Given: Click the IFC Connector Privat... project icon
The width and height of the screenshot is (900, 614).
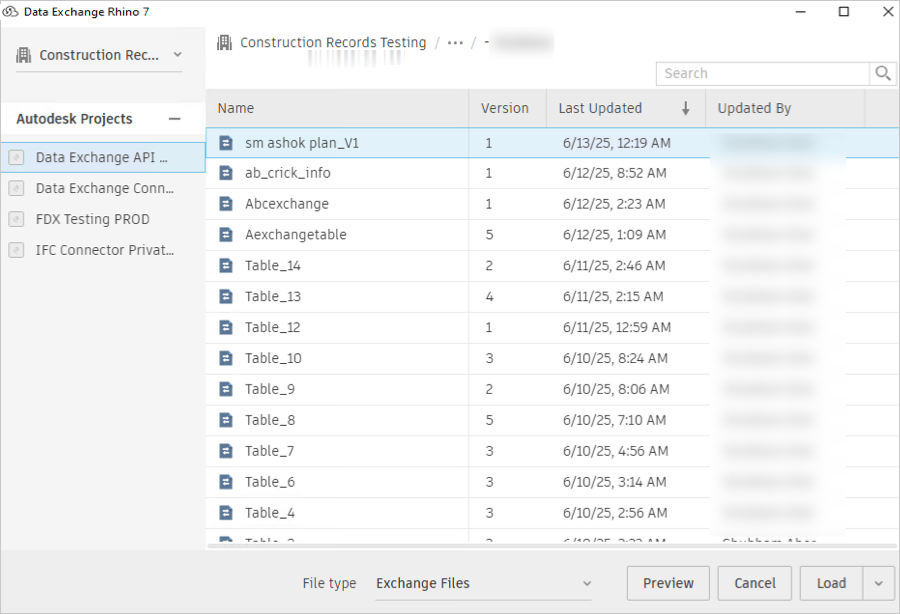Looking at the screenshot, I should (x=17, y=250).
